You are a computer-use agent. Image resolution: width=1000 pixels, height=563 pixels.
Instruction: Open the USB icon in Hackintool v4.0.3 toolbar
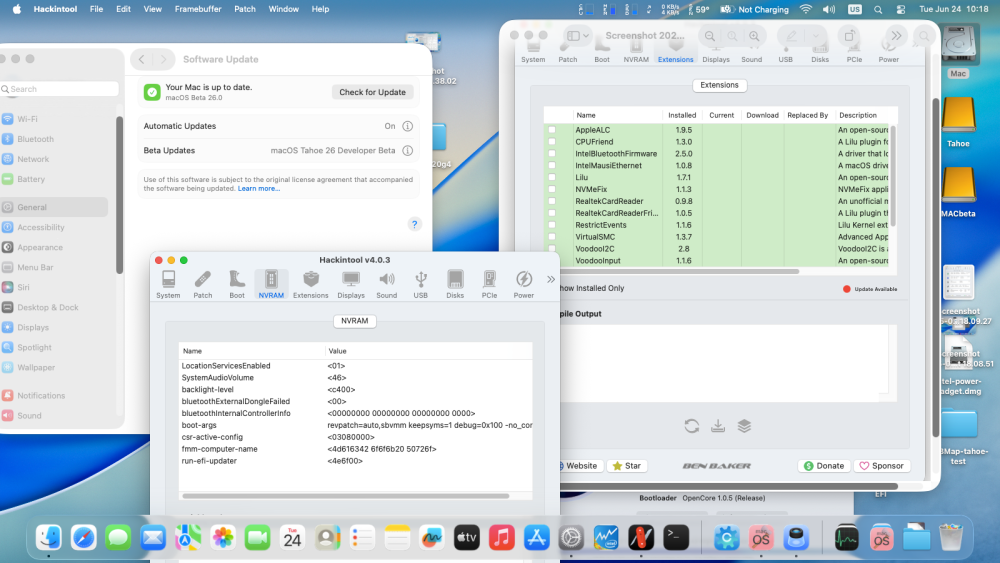pyautogui.click(x=420, y=279)
